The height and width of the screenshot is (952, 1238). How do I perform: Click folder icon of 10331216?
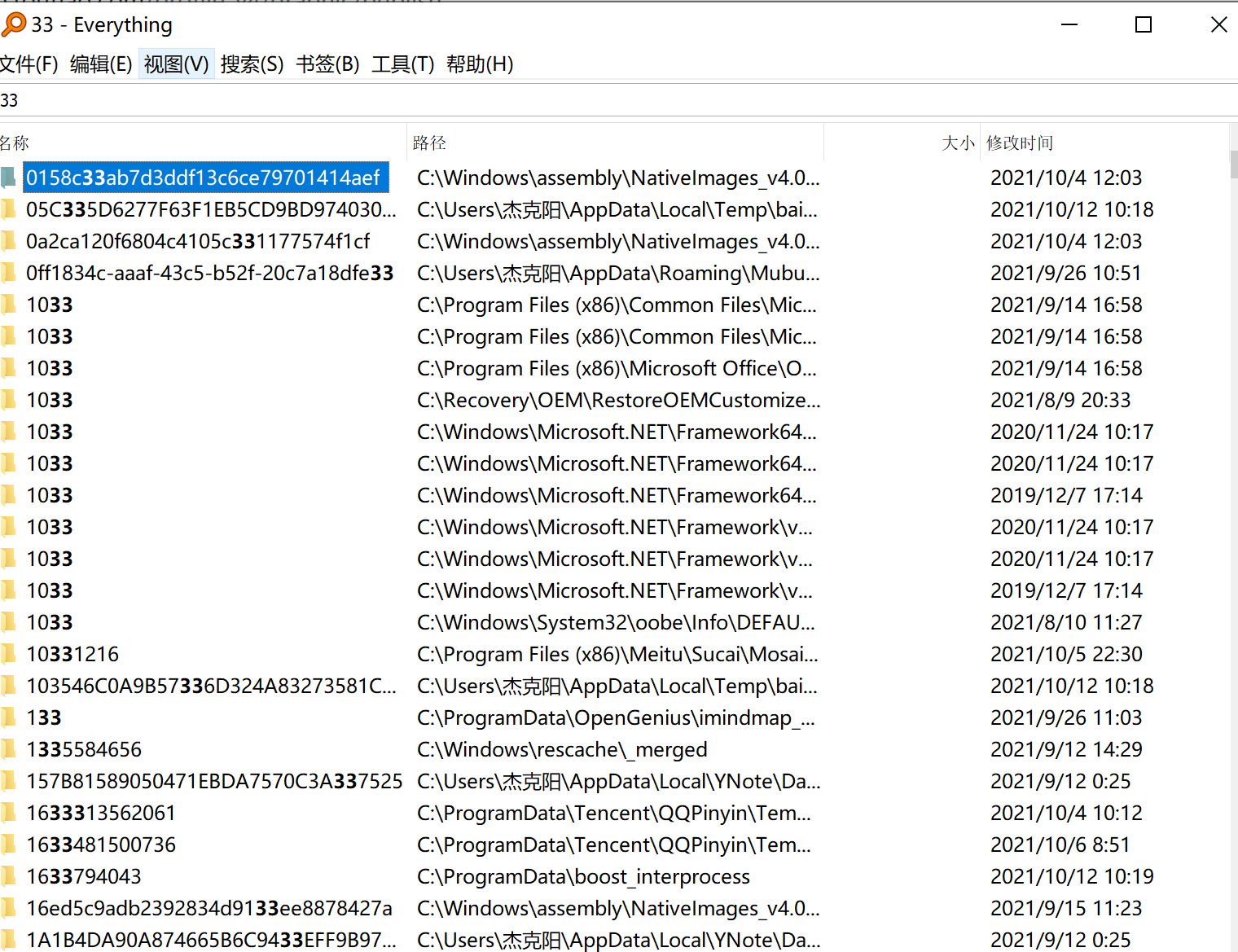coord(9,654)
